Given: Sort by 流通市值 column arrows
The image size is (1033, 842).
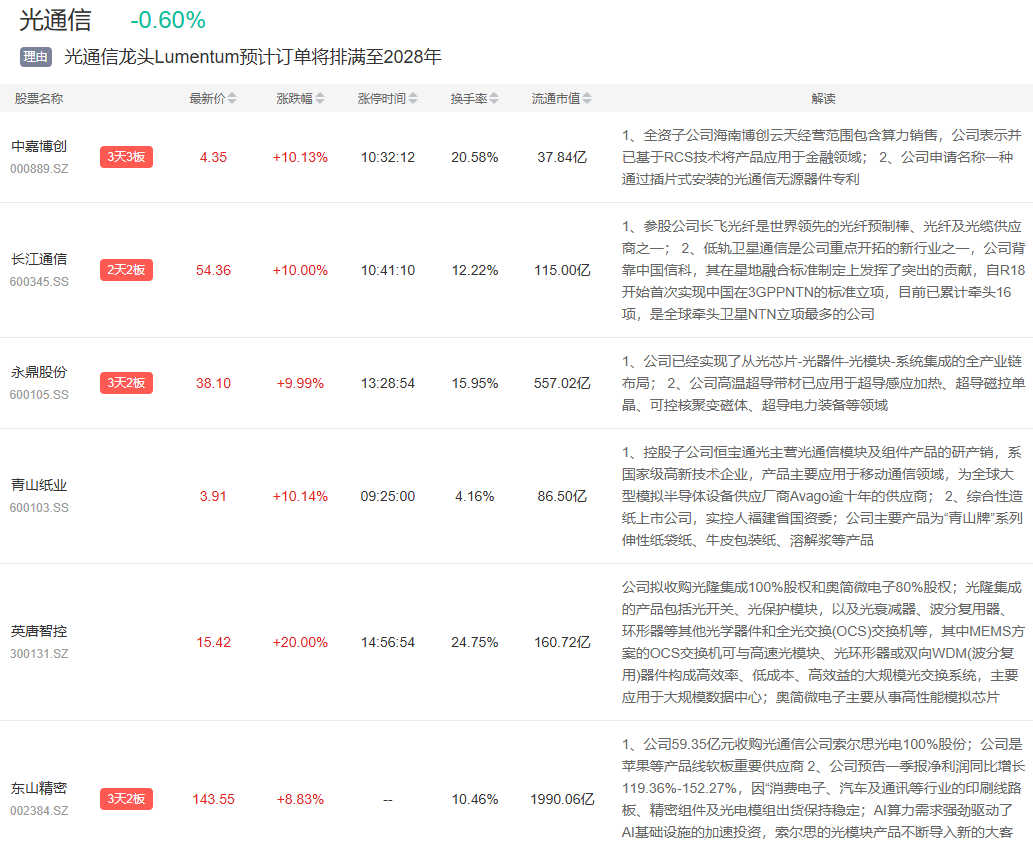Looking at the screenshot, I should pyautogui.click(x=587, y=99).
